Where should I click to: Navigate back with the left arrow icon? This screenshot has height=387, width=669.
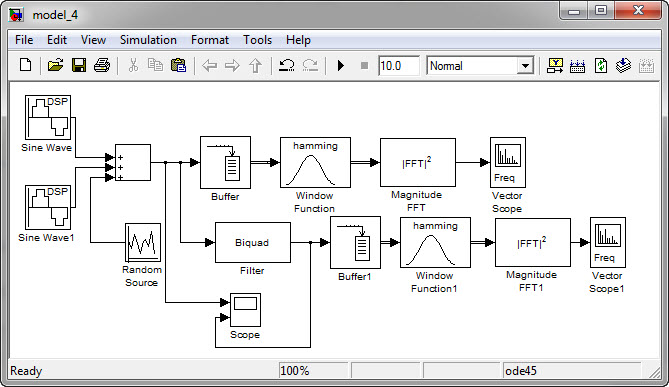point(209,66)
